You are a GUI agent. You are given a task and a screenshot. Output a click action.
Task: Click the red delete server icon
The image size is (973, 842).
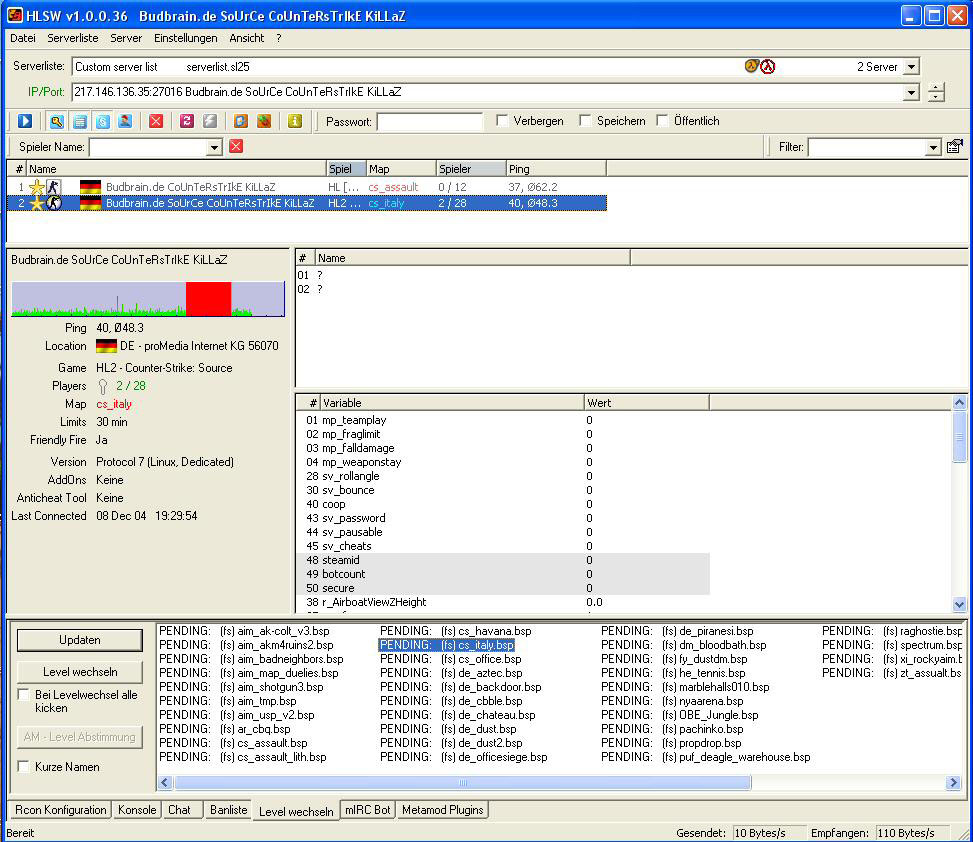coord(155,121)
